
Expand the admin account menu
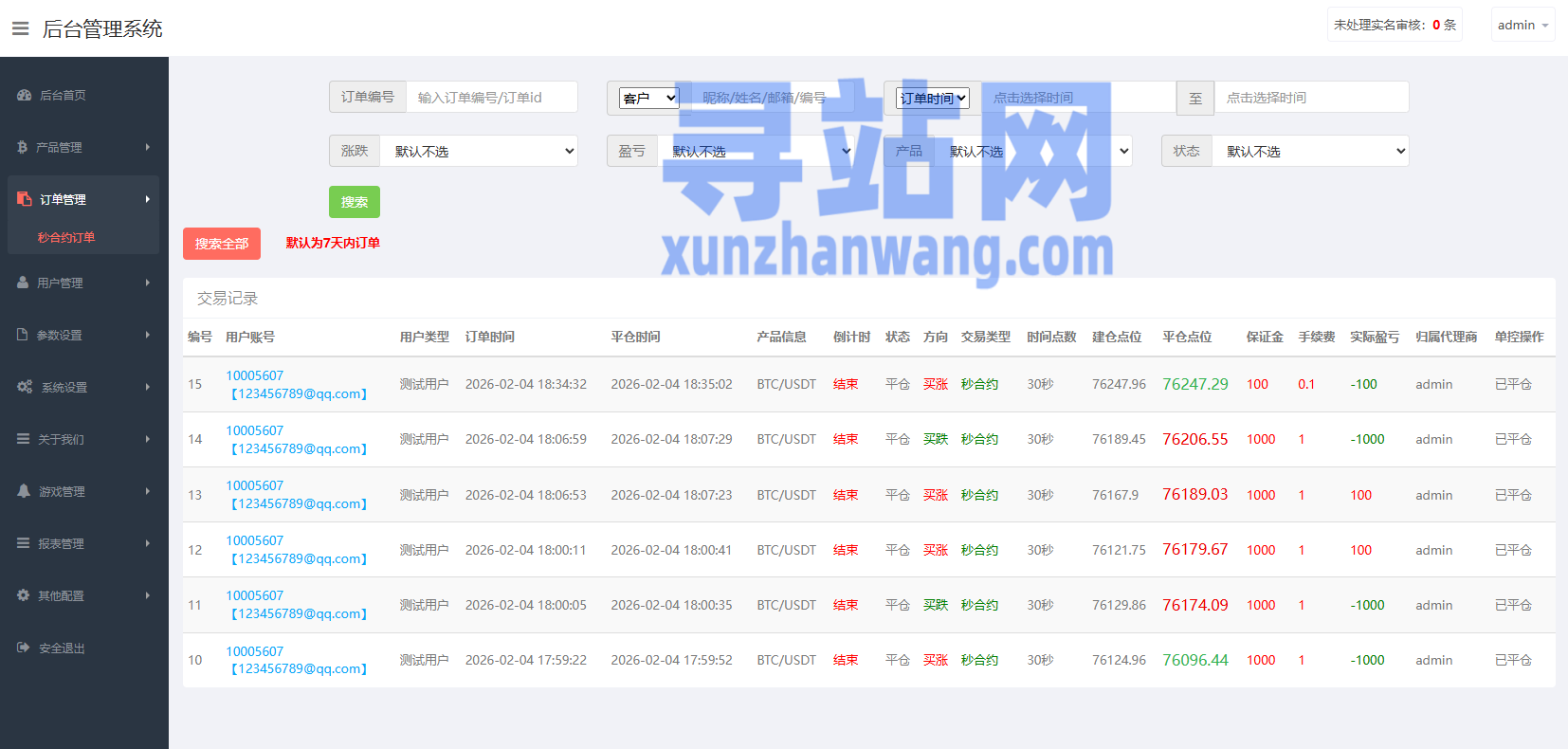pos(1522,26)
